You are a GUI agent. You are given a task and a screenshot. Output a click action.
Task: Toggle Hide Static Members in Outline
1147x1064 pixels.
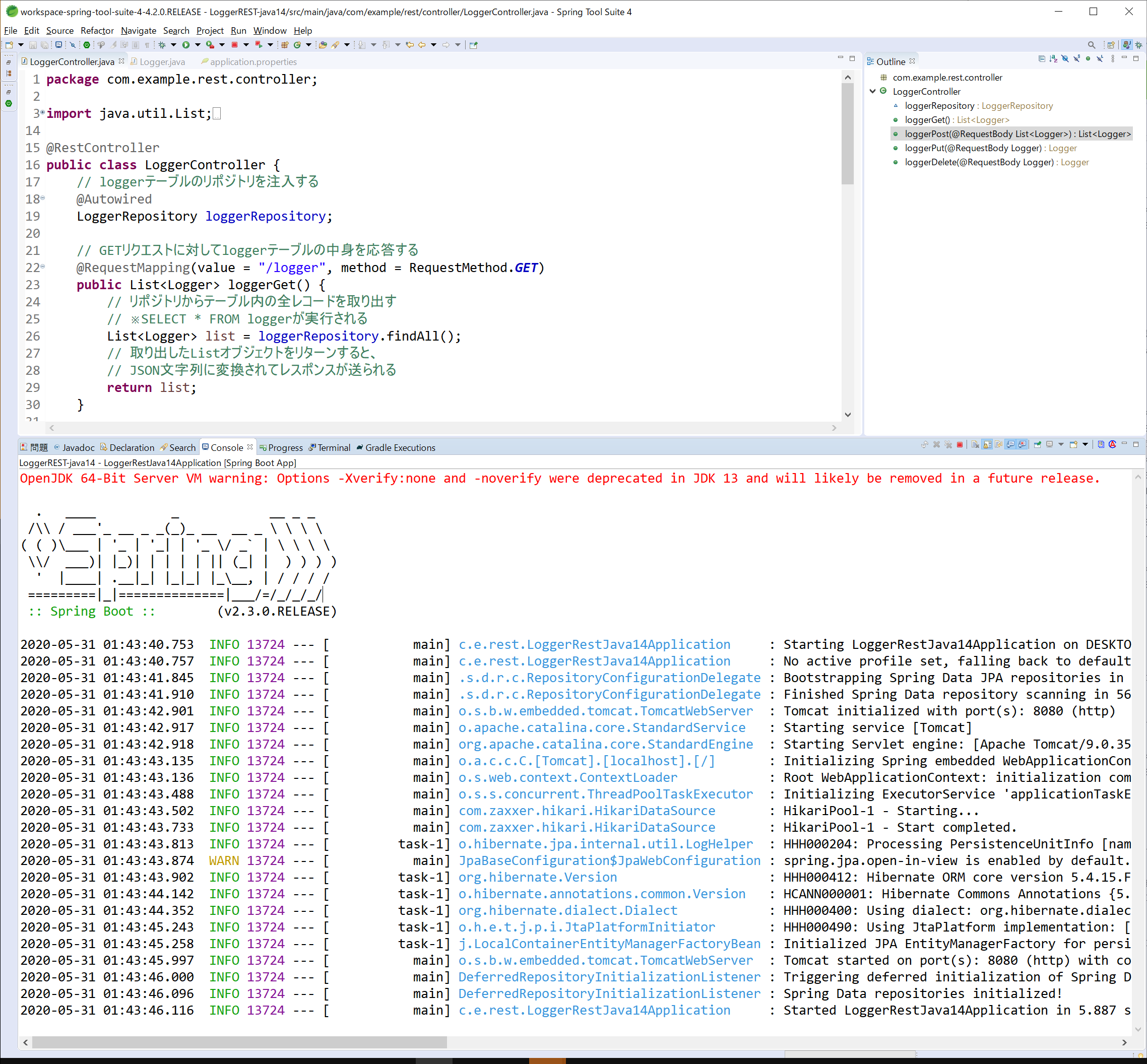[1077, 59]
